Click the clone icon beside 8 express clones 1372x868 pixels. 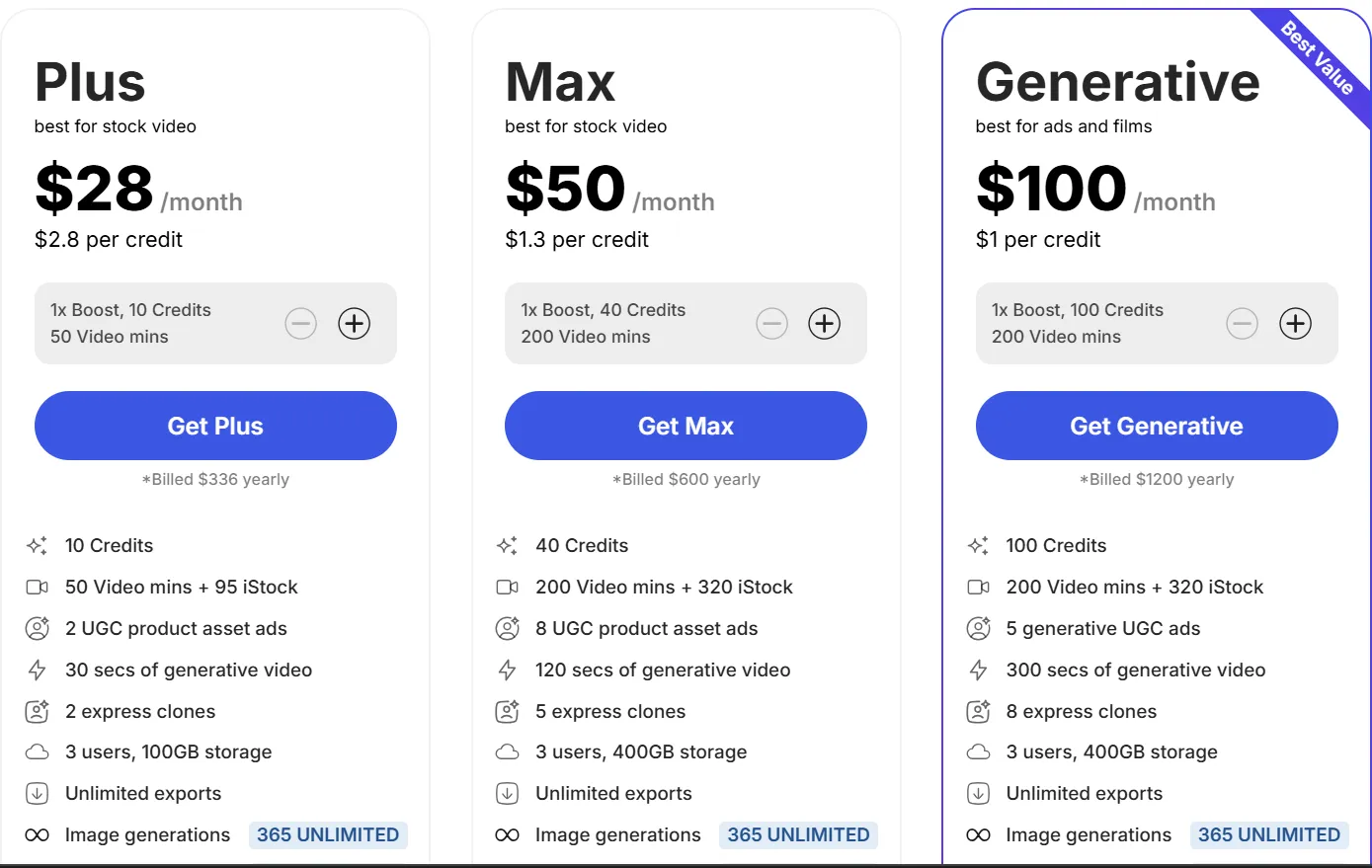pyautogui.click(x=978, y=712)
